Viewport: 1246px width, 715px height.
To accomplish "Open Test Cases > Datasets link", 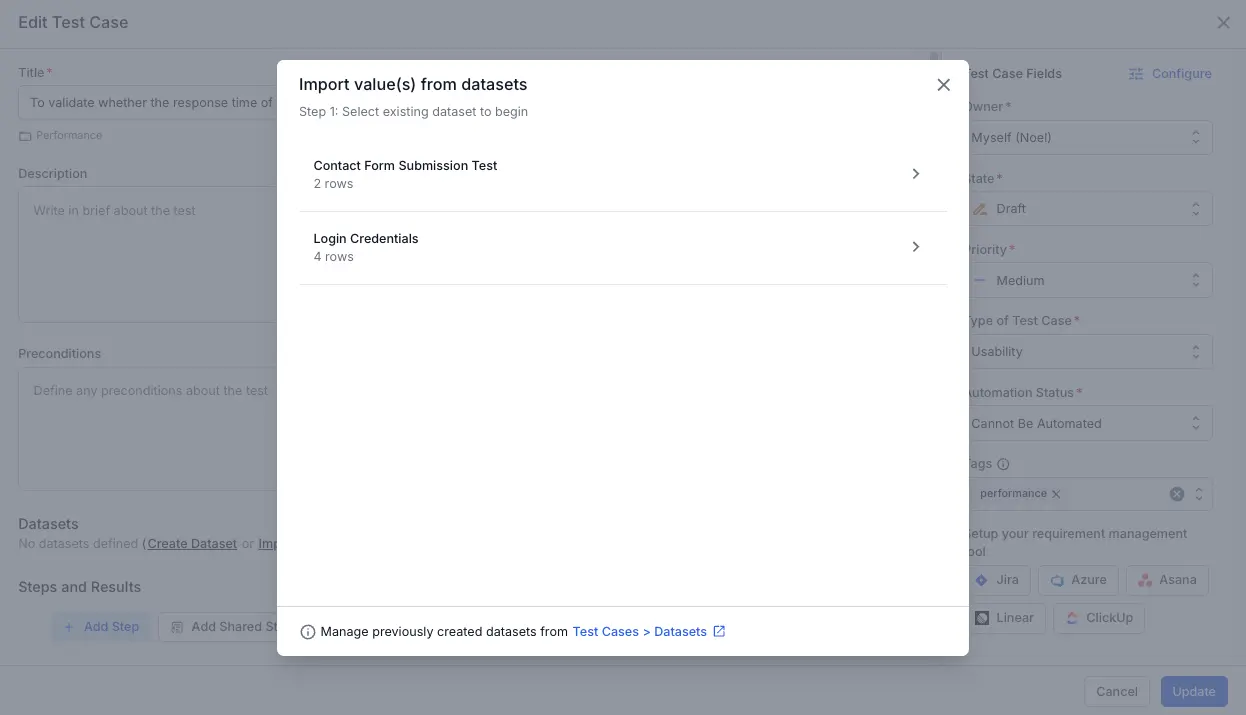I will (x=639, y=632).
